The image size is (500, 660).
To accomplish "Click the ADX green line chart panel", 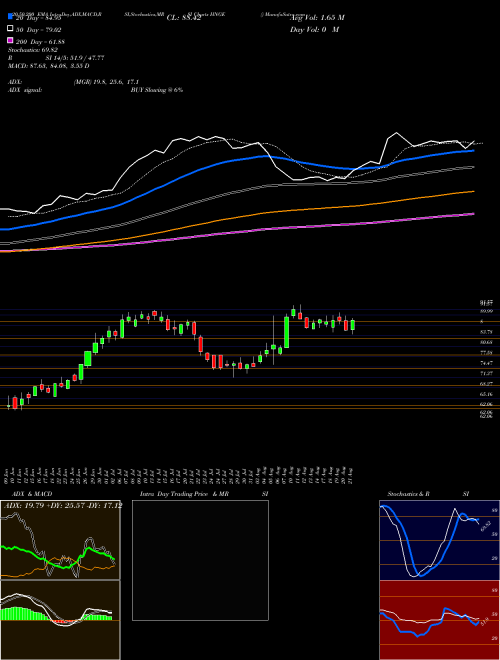I will point(60,540).
